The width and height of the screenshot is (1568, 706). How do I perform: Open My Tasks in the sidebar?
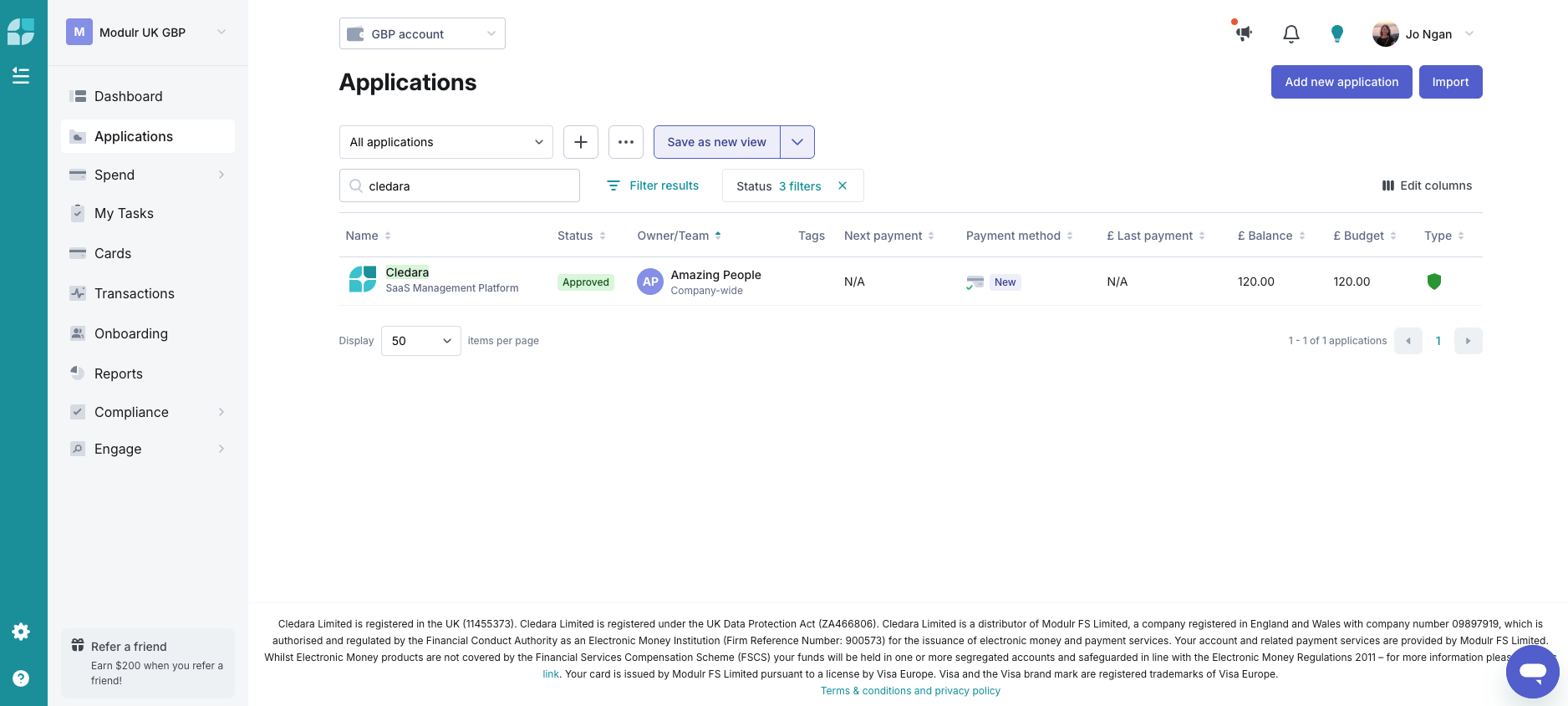coord(148,213)
